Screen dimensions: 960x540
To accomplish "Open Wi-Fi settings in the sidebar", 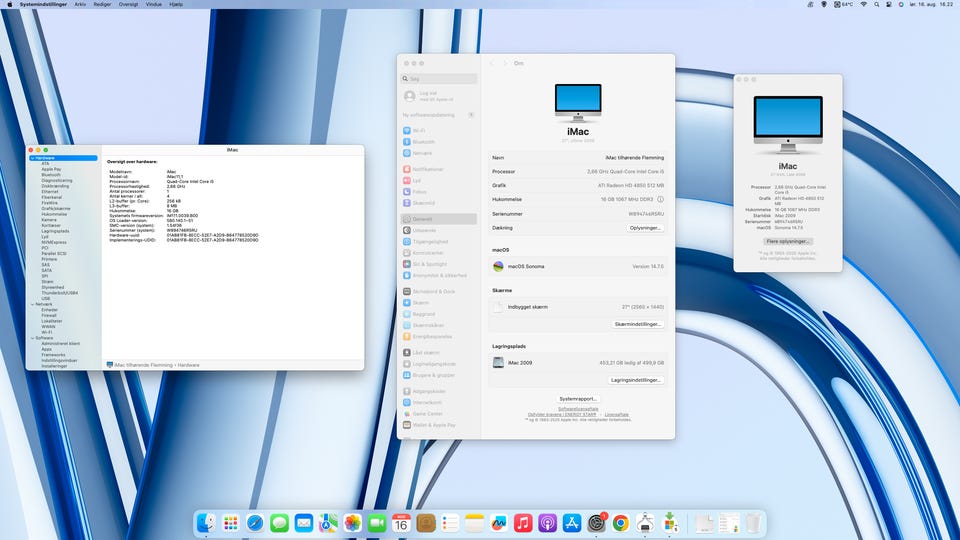I will 419,130.
